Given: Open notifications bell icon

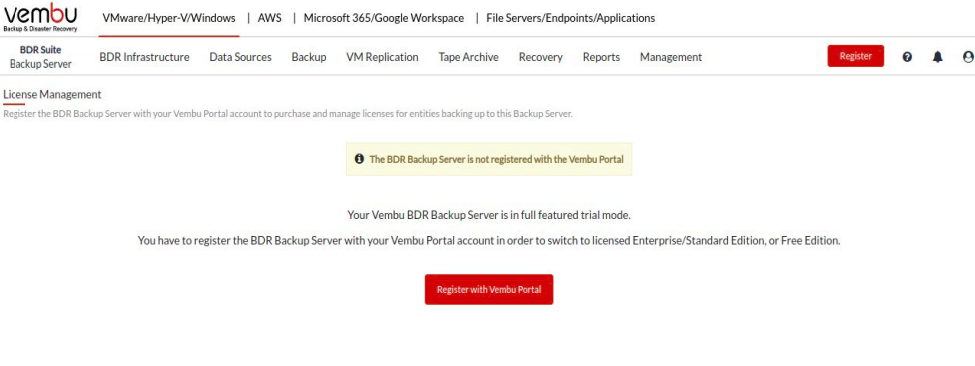Looking at the screenshot, I should click(x=938, y=57).
